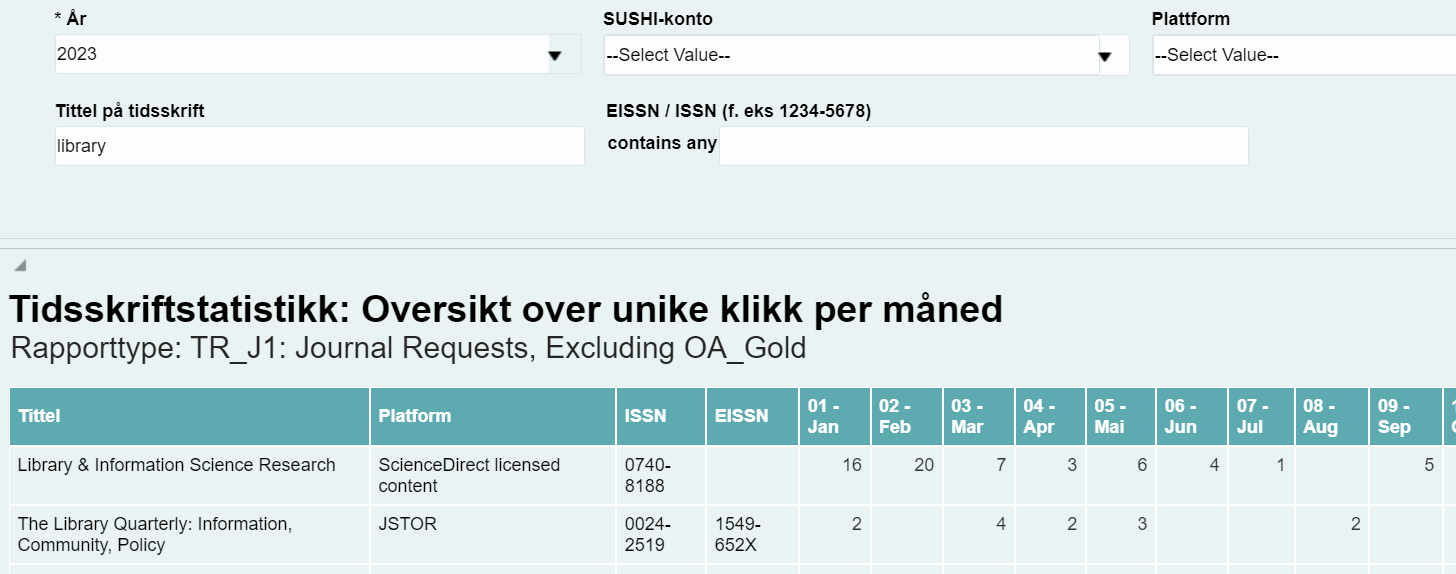Image resolution: width=1456 pixels, height=574 pixels.
Task: Open the Plattform select value dropdown
Action: coord(1300,56)
